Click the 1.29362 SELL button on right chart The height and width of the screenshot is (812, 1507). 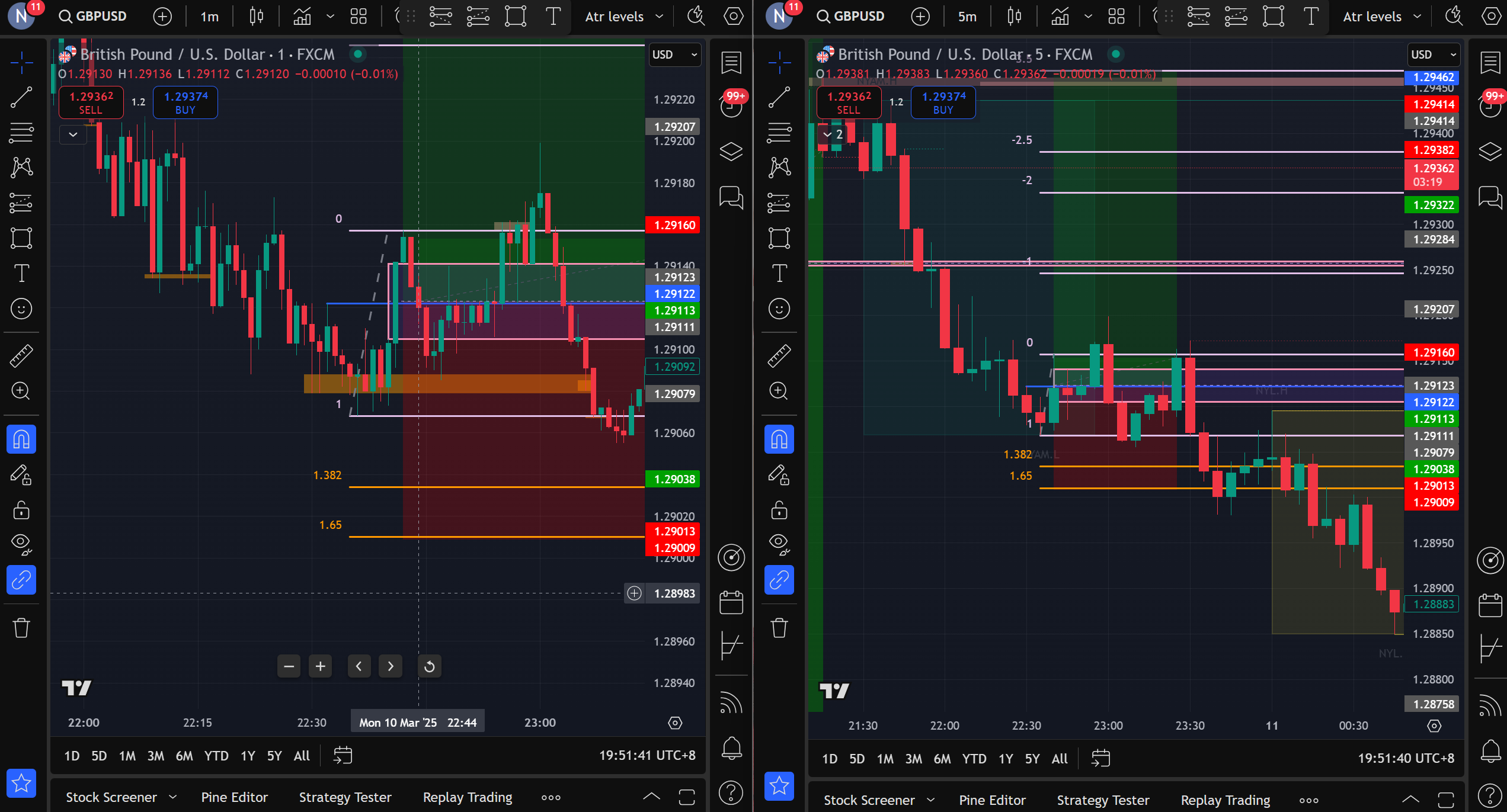tap(849, 102)
